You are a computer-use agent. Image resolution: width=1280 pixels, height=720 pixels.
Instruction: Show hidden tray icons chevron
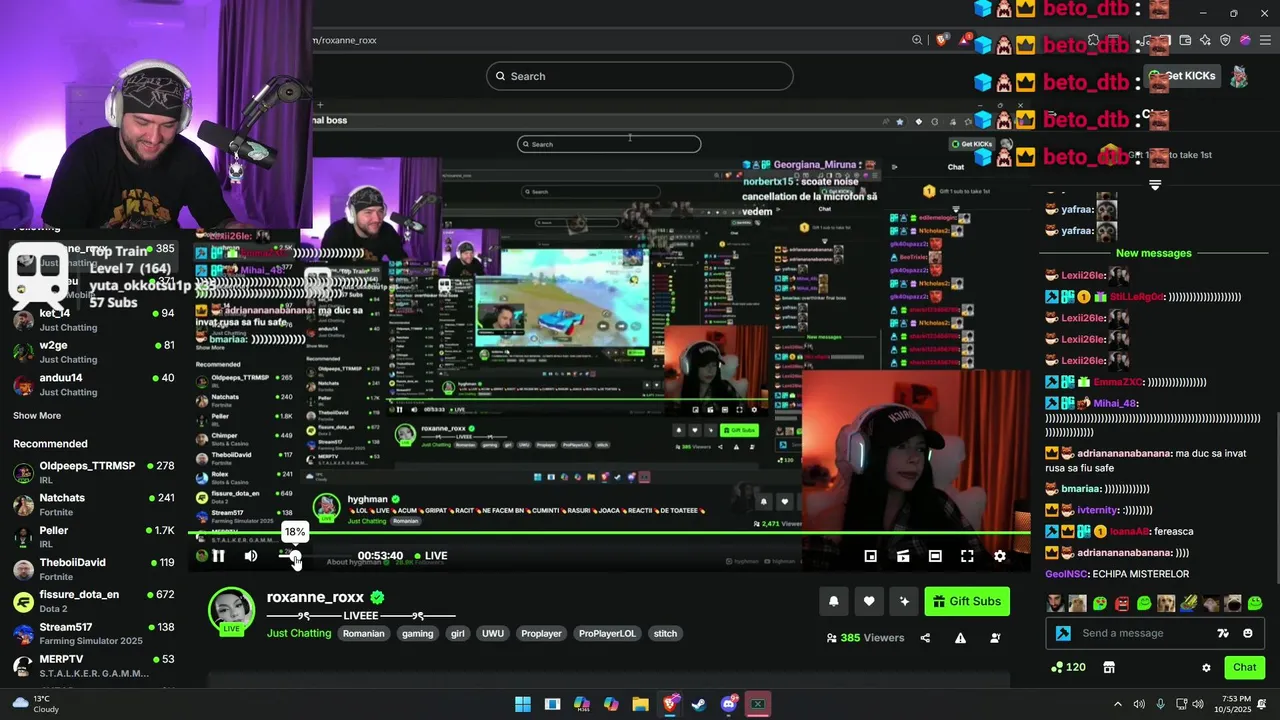1118,704
